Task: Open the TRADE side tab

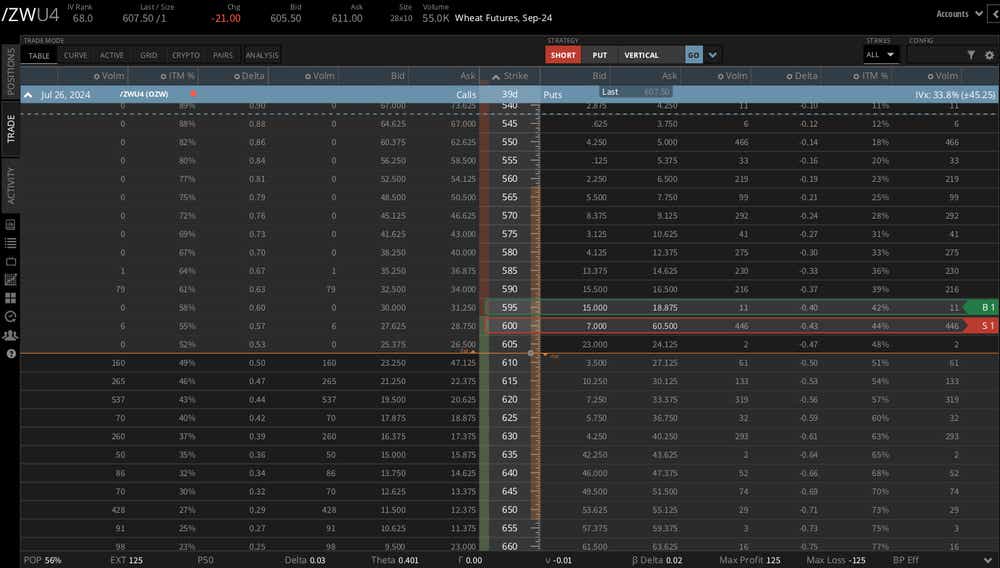Action: pos(10,128)
